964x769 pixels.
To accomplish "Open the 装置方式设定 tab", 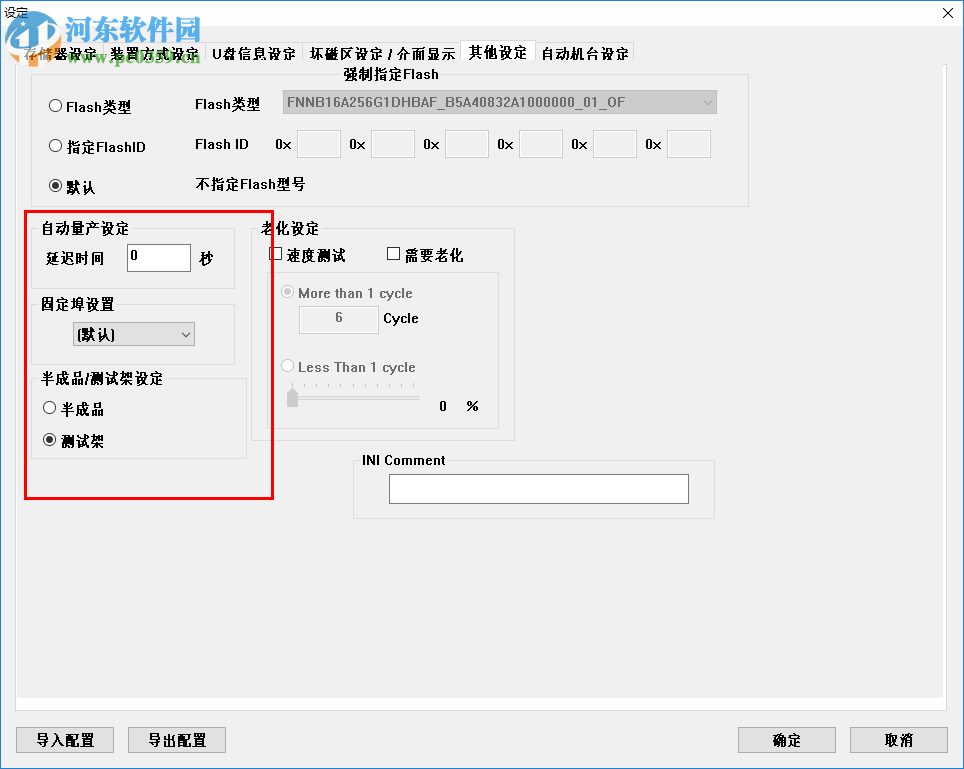I will click(152, 54).
